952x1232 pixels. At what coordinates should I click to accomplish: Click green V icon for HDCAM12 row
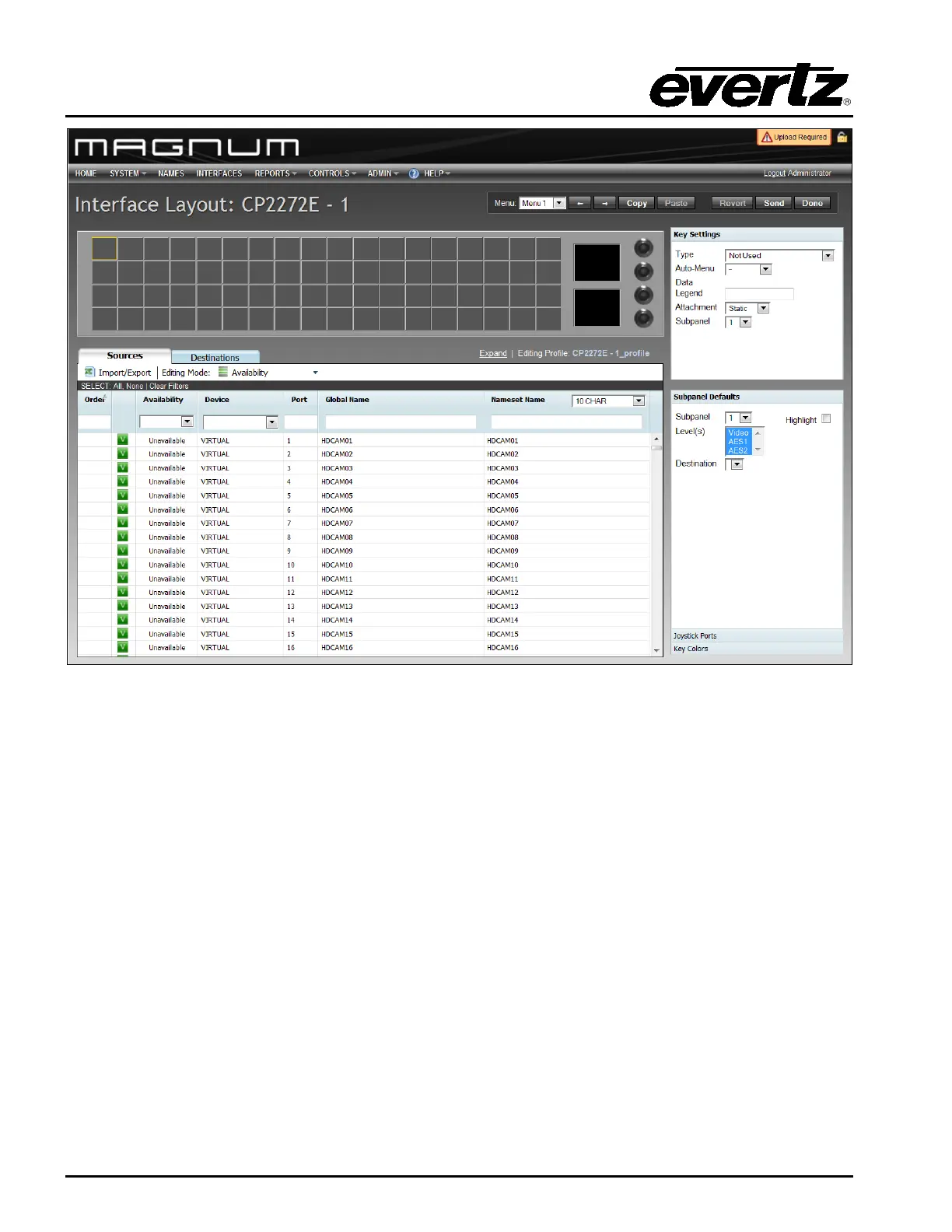[x=123, y=591]
